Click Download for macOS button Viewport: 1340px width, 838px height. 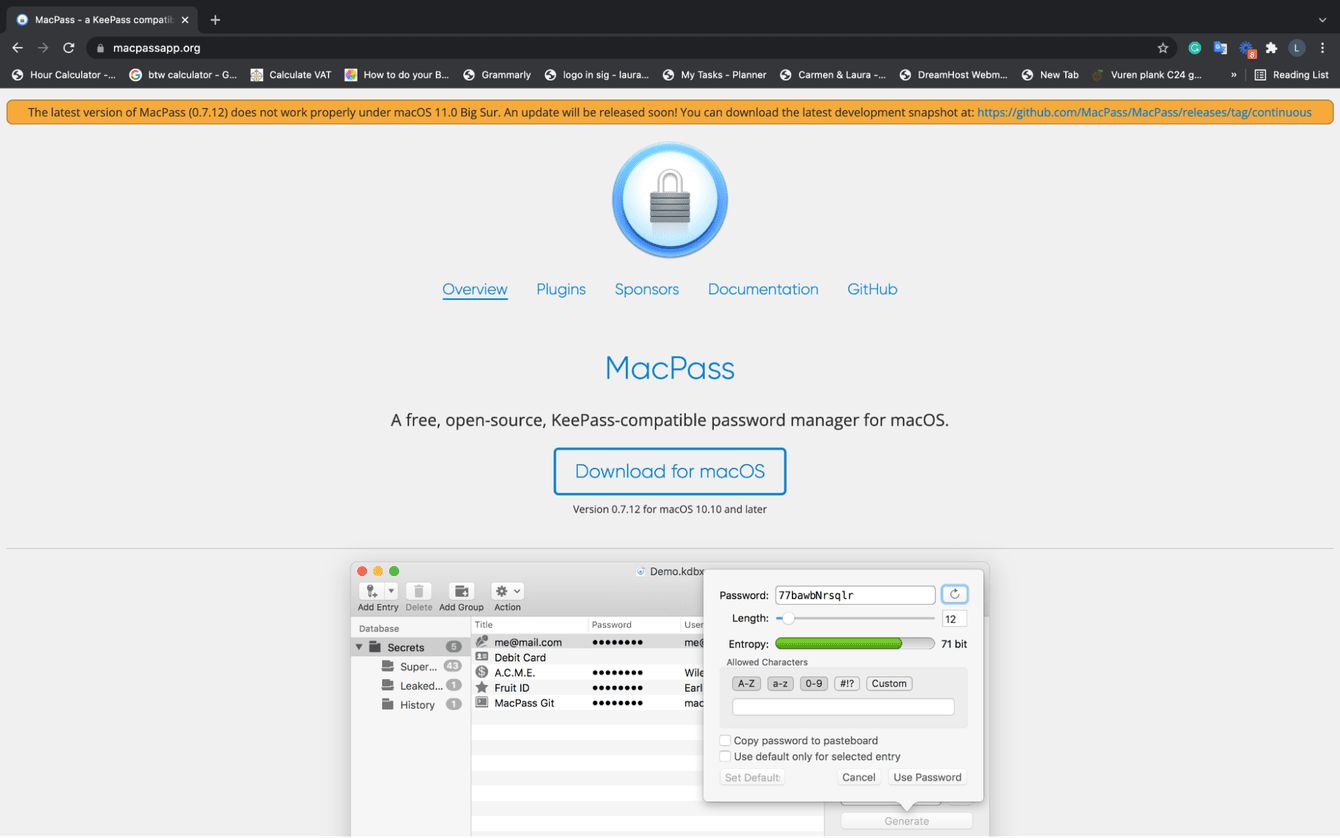click(x=670, y=471)
